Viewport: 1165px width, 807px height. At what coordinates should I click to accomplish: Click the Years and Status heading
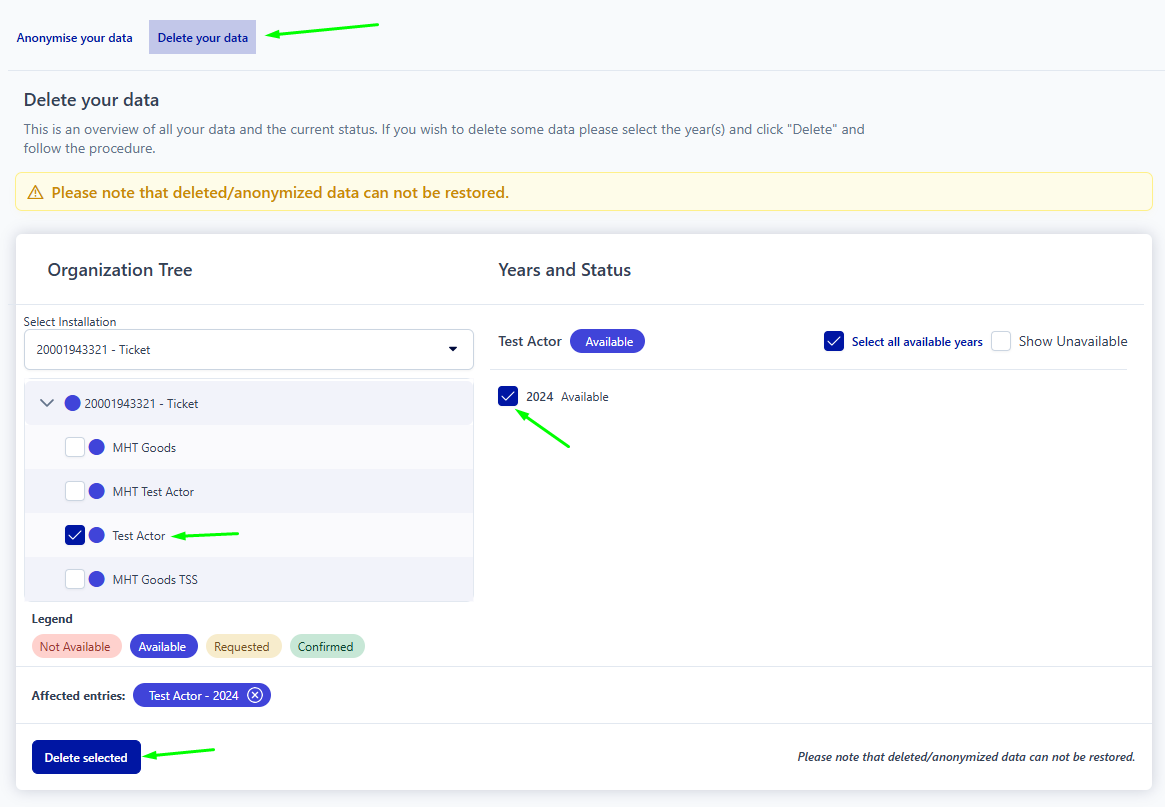point(565,270)
